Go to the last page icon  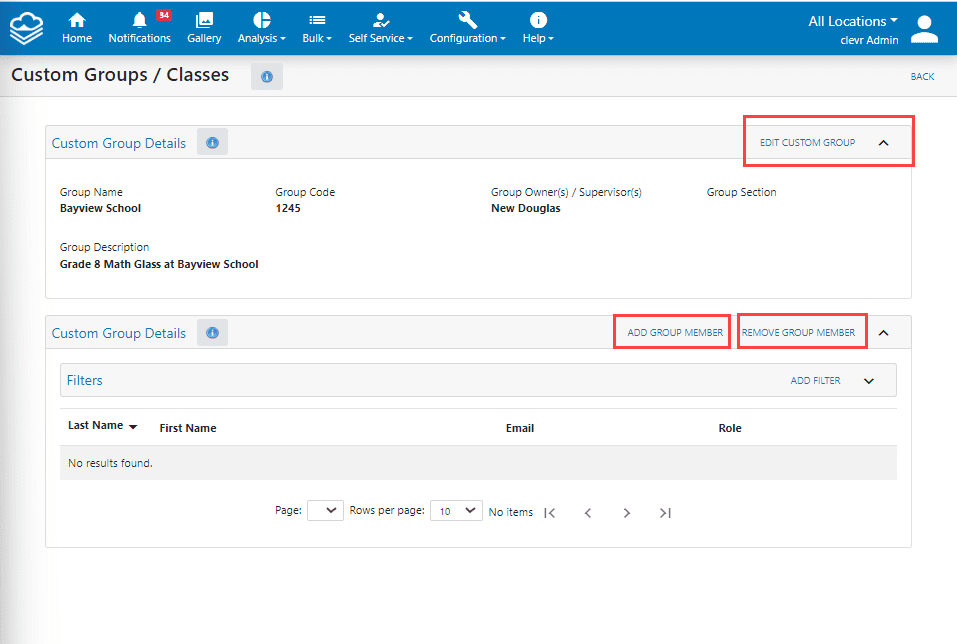click(x=665, y=513)
